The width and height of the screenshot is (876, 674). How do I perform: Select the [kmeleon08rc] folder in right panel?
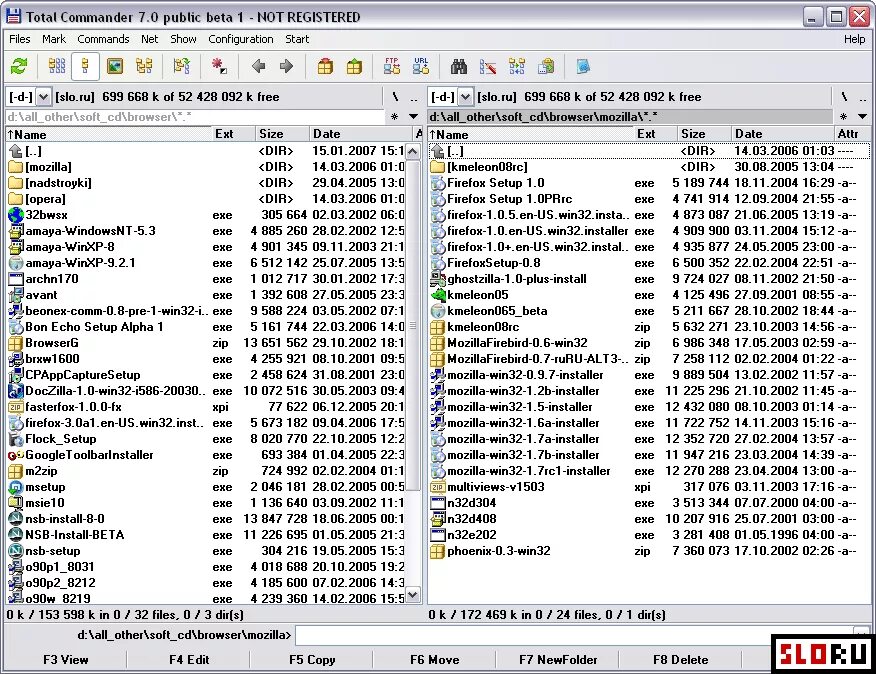[x=649, y=167]
